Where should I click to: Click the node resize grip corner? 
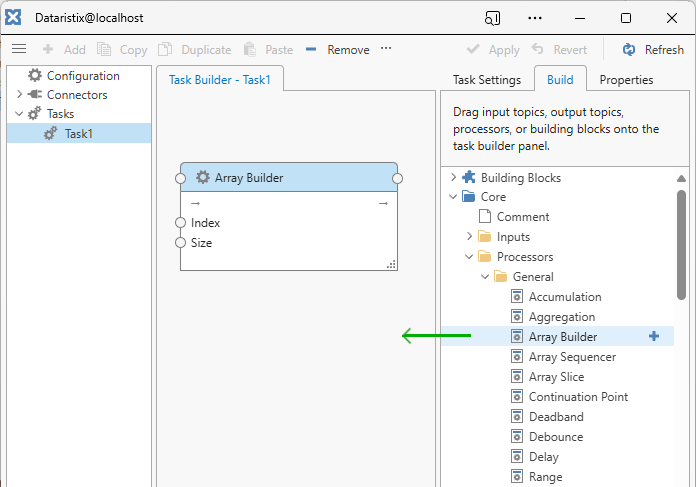391,264
